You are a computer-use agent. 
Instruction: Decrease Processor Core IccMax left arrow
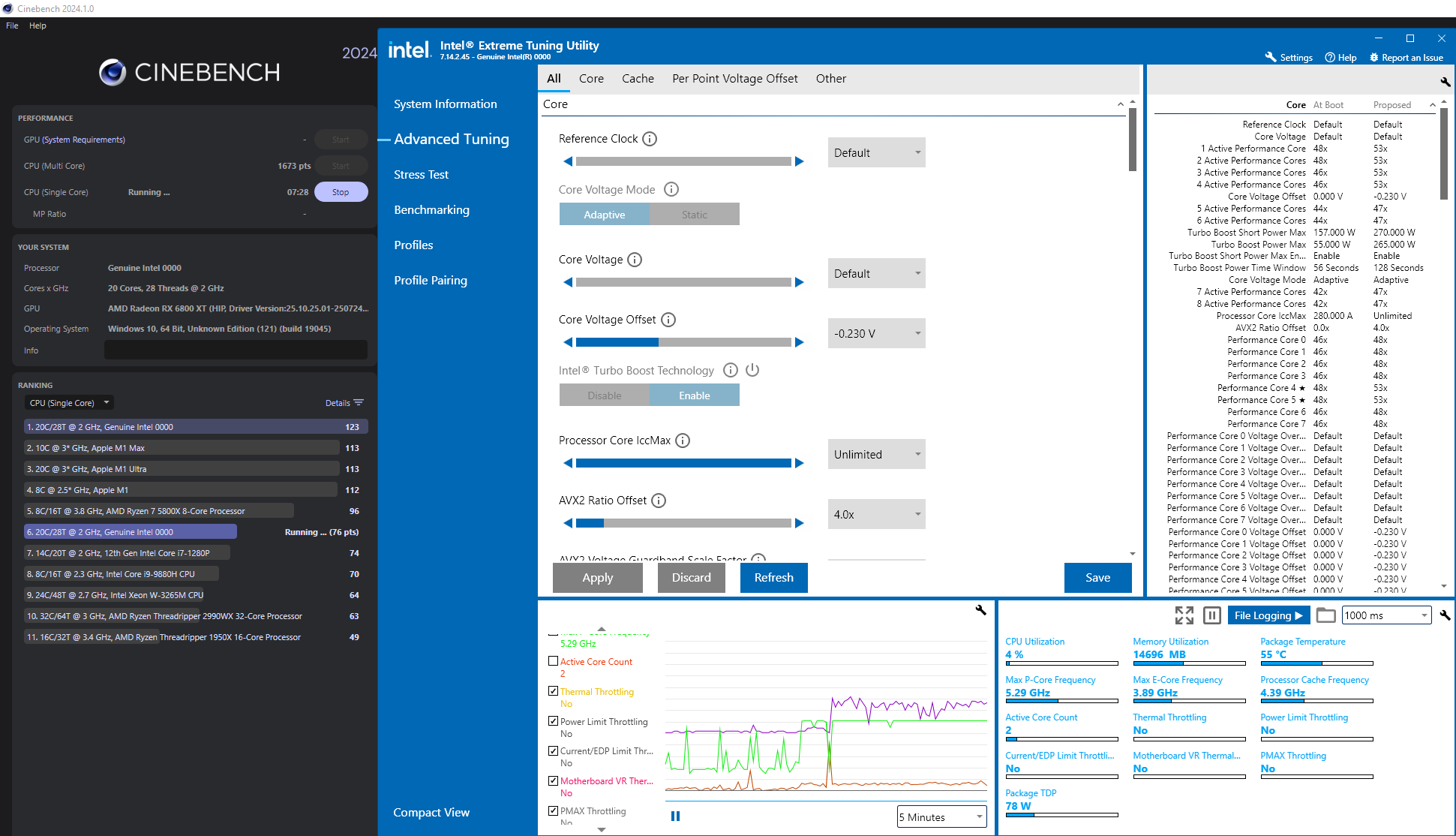(568, 463)
